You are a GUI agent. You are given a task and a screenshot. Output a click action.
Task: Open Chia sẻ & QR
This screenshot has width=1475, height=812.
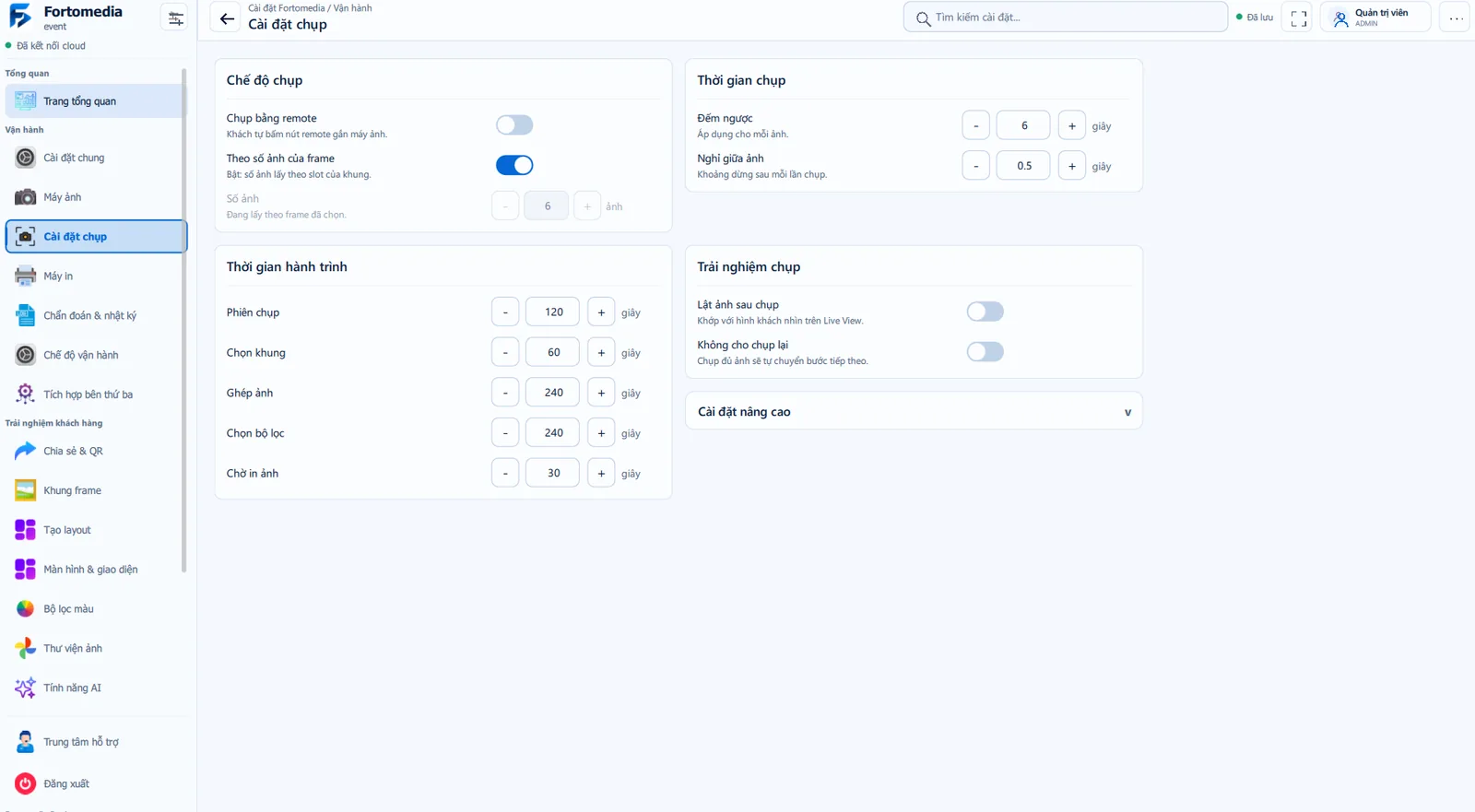click(96, 452)
